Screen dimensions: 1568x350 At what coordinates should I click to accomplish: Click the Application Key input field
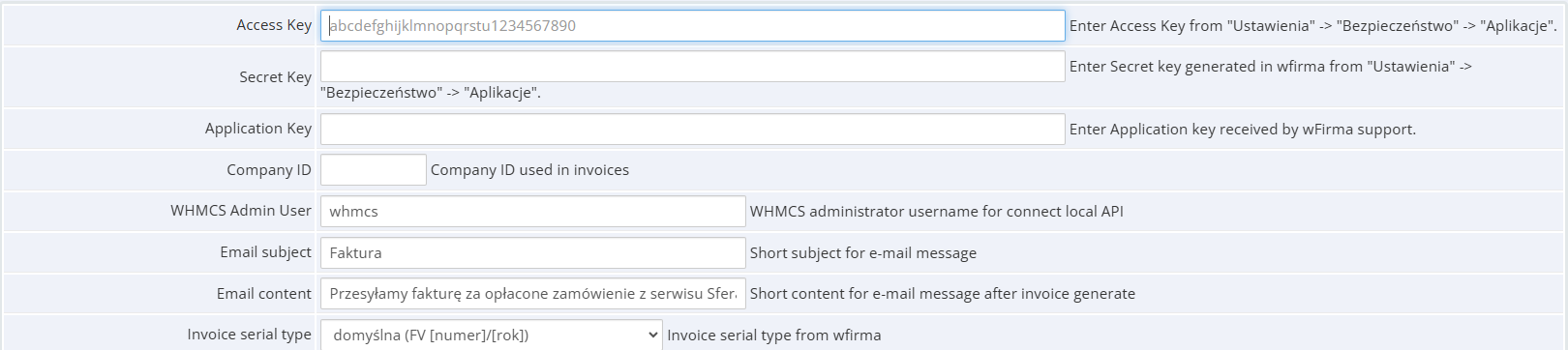(692, 130)
